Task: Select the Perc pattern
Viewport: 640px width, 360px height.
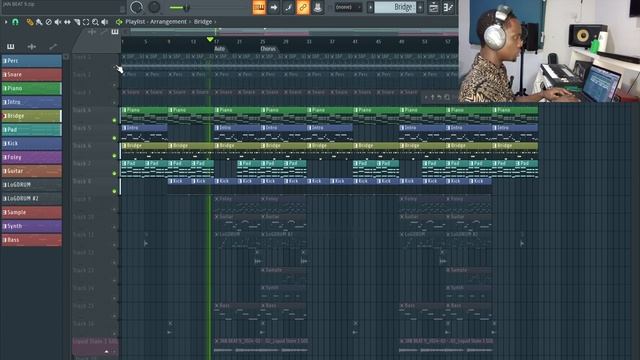Action: [x=31, y=61]
